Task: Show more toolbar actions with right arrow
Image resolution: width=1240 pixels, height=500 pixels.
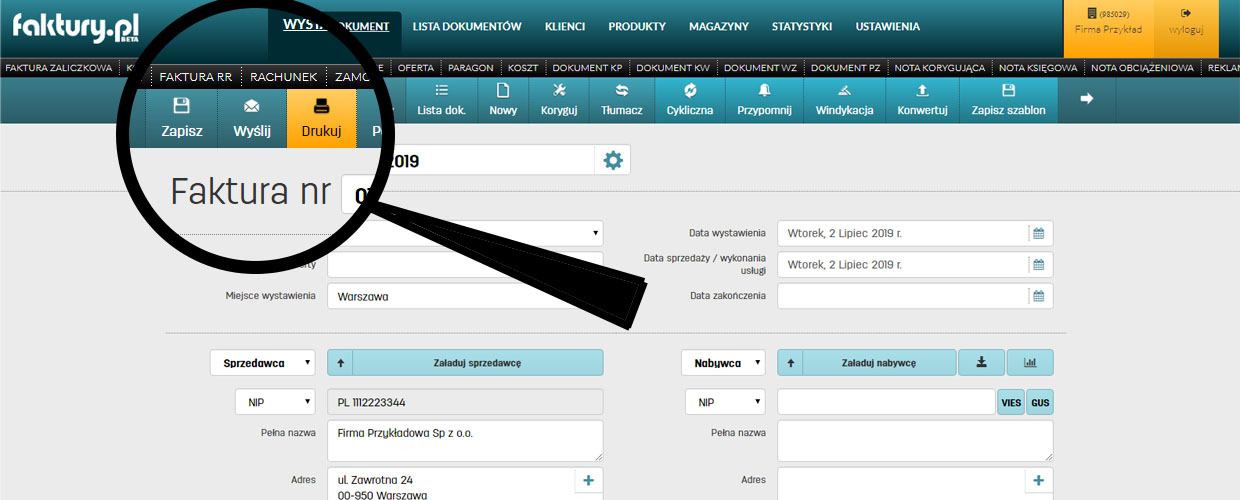Action: [x=1087, y=99]
